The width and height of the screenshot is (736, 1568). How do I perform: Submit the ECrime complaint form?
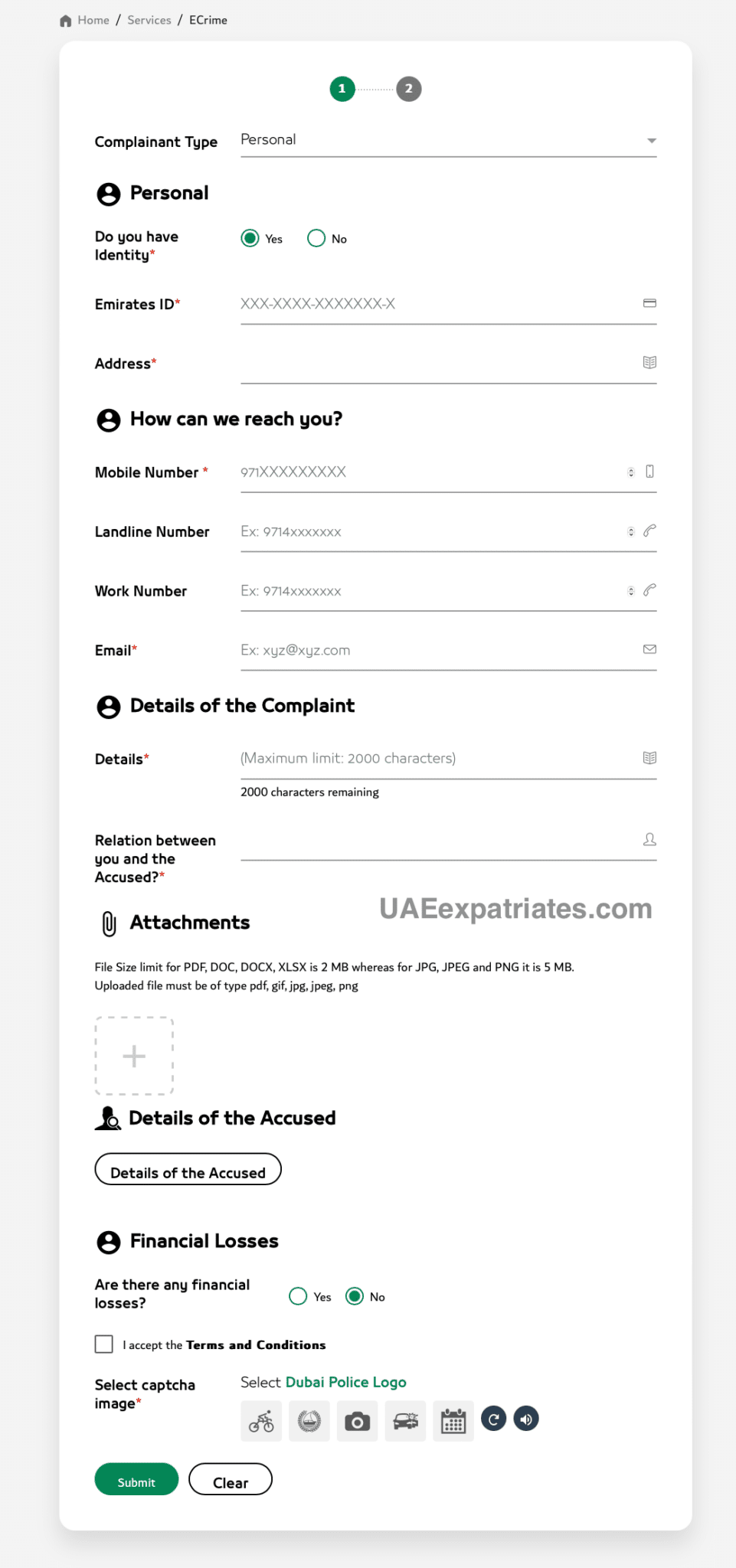(x=136, y=1479)
